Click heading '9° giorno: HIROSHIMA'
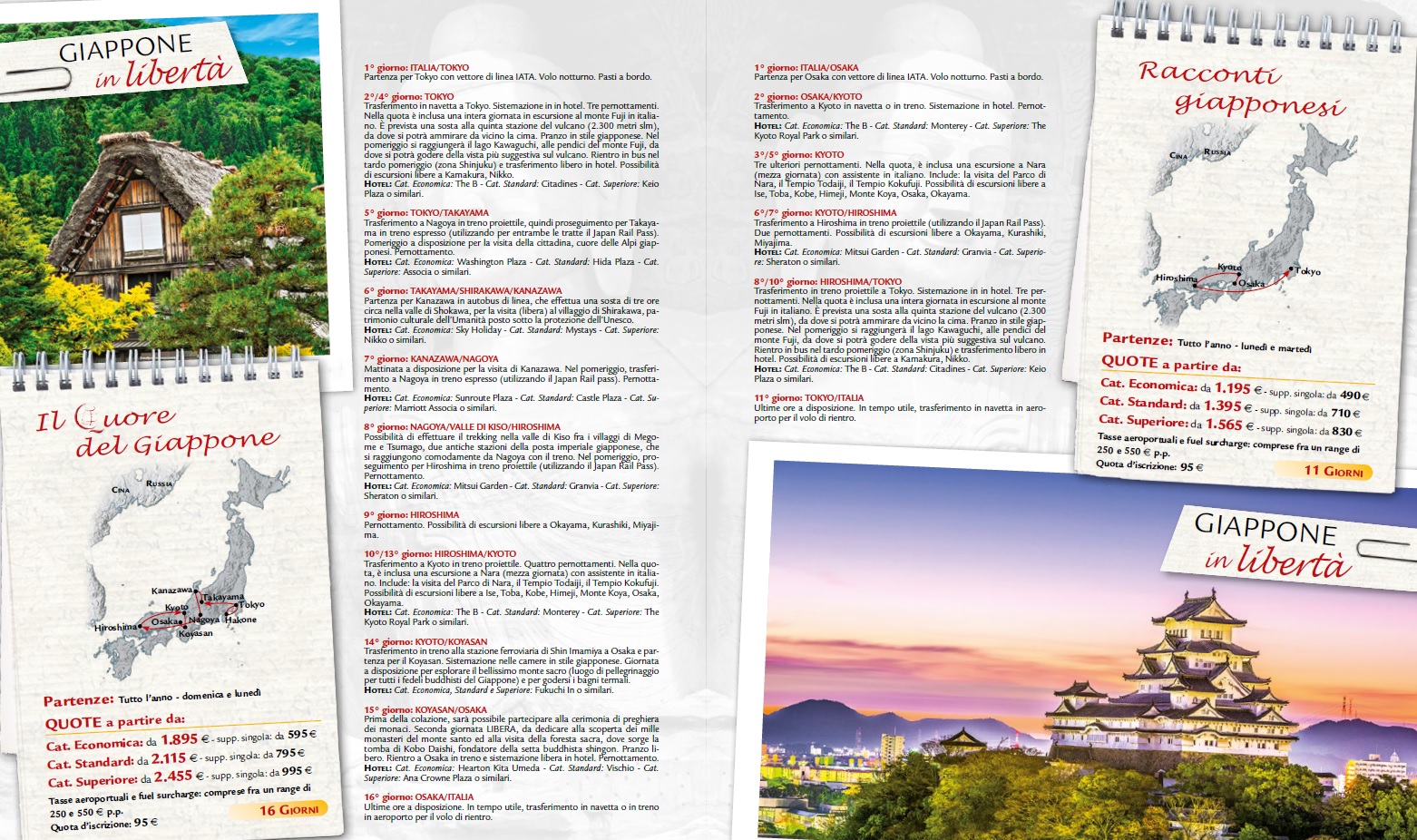Viewport: 1417px width, 840px height. pos(412,515)
